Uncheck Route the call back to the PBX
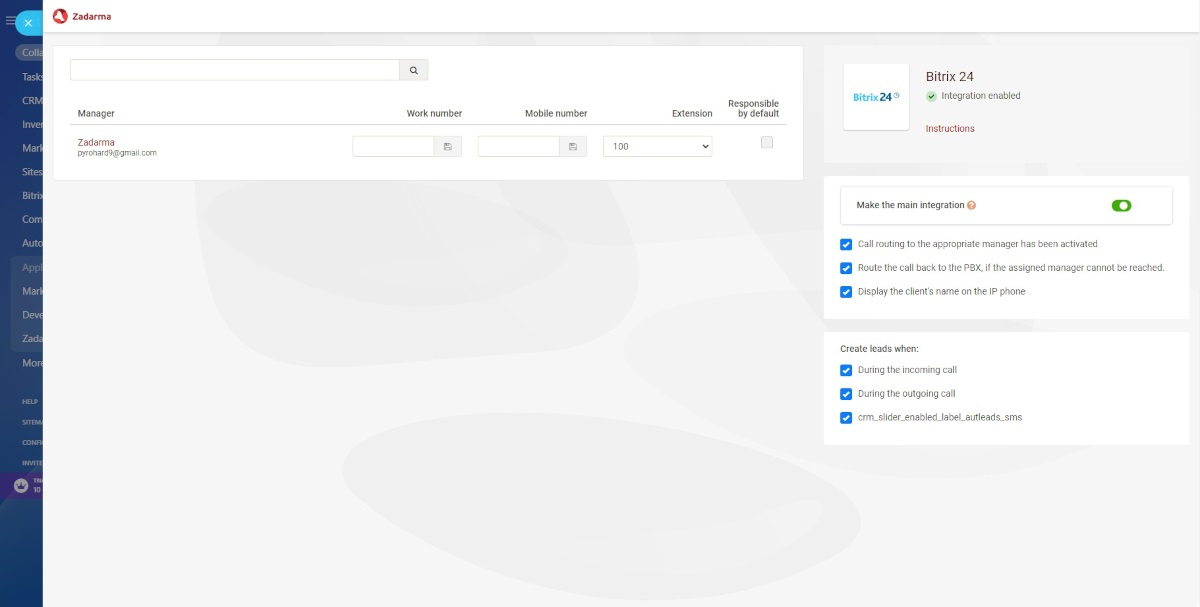 (846, 268)
